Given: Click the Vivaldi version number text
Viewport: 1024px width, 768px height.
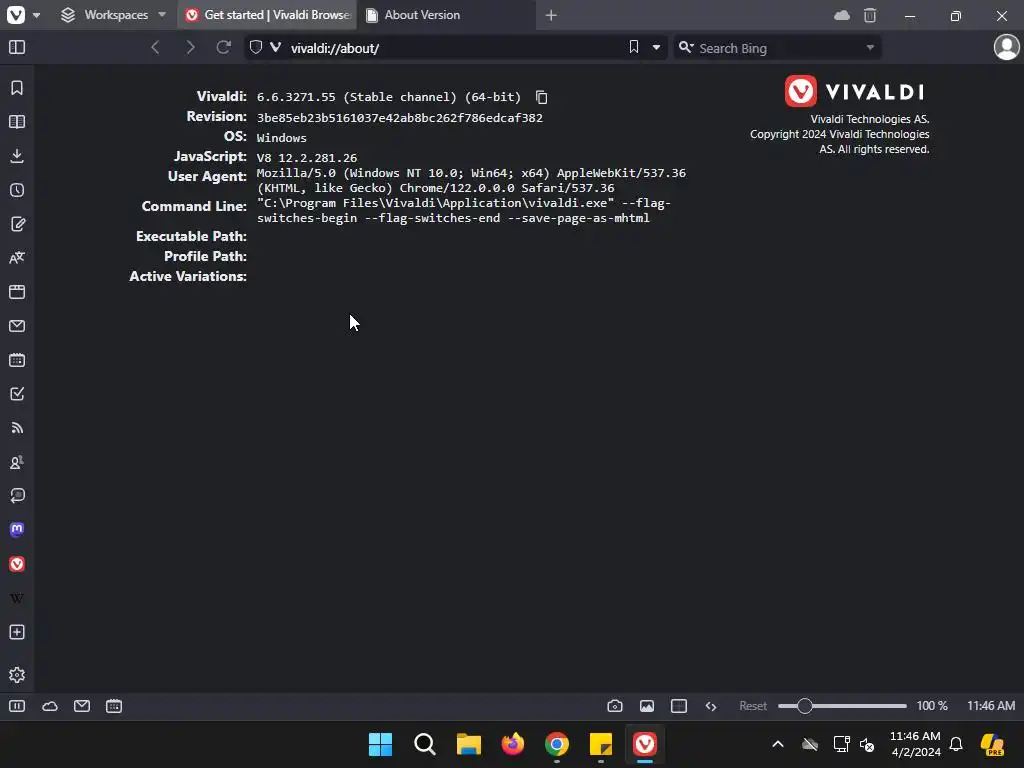Looking at the screenshot, I should [389, 97].
